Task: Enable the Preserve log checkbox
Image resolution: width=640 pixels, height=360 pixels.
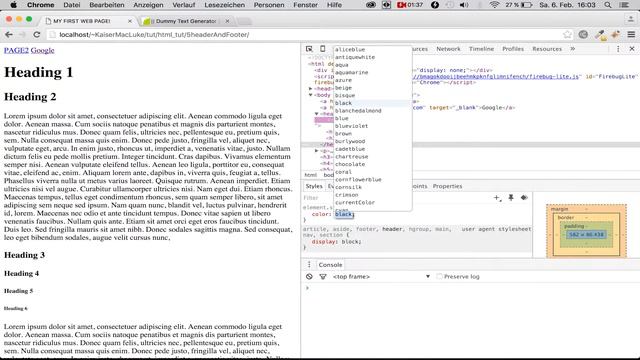Action: tap(439, 276)
